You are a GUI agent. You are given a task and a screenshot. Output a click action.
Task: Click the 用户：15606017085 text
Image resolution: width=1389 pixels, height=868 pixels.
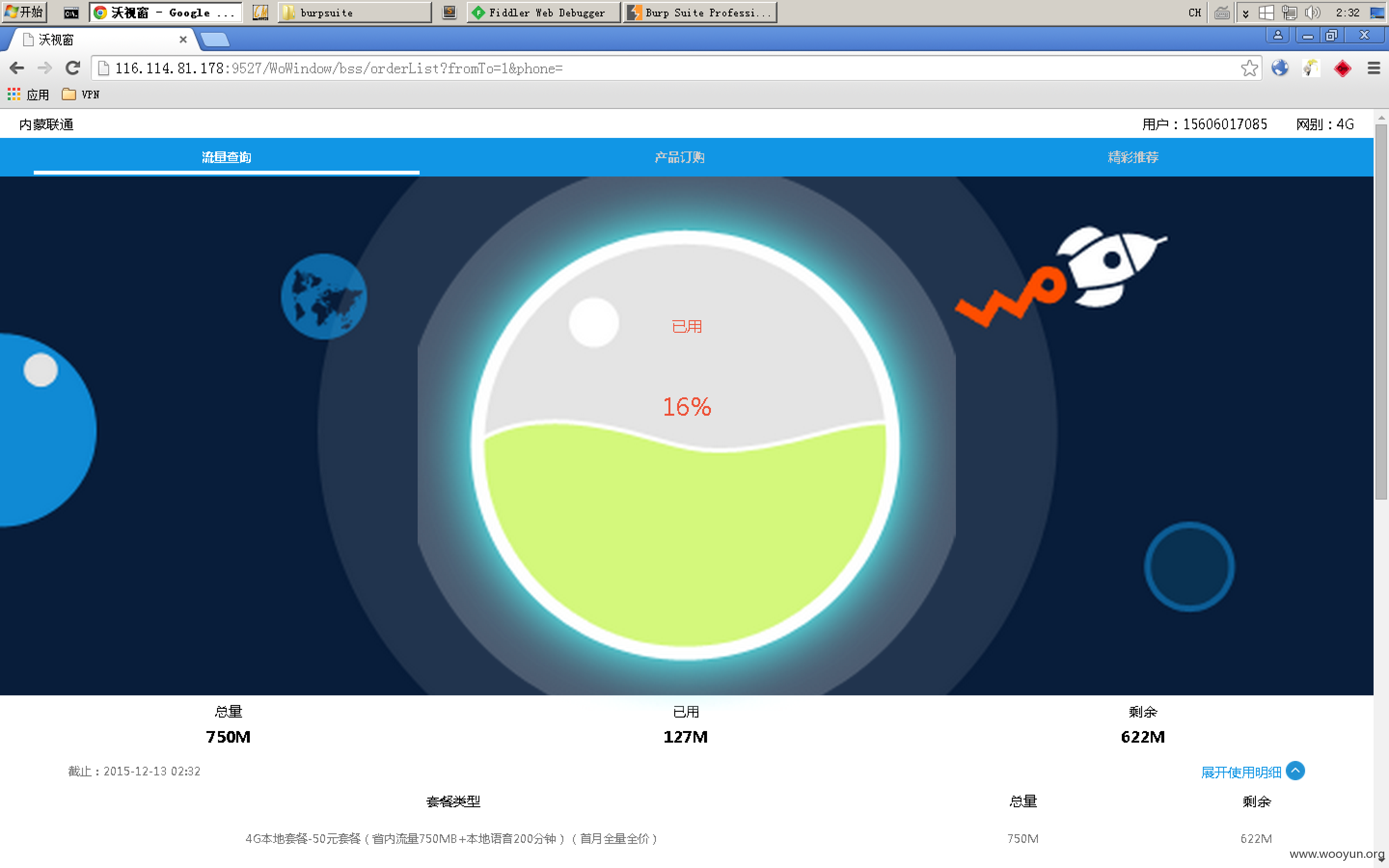pos(1204,124)
